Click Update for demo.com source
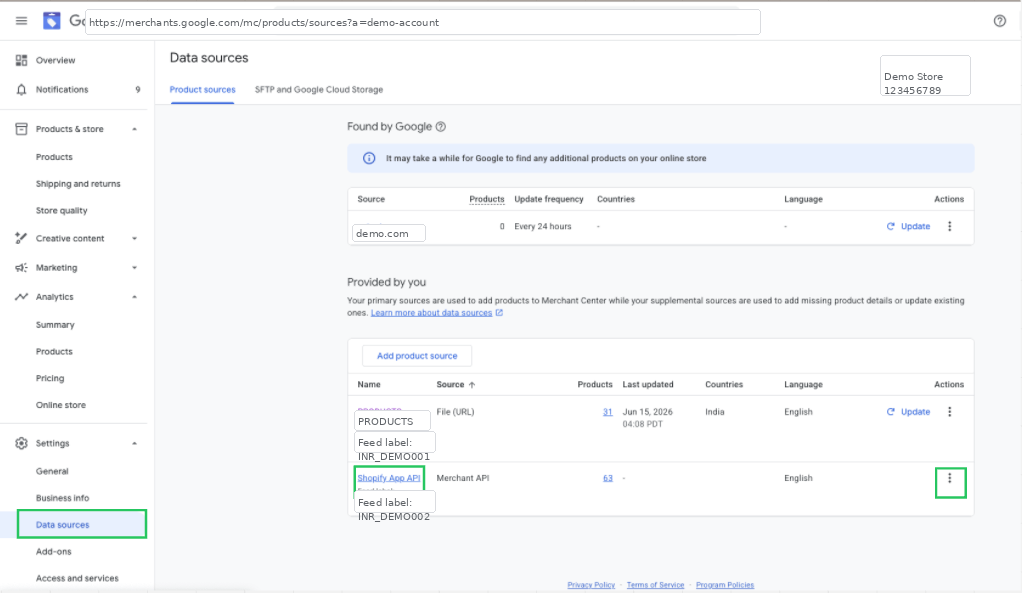The height and width of the screenshot is (593, 1022). (909, 226)
